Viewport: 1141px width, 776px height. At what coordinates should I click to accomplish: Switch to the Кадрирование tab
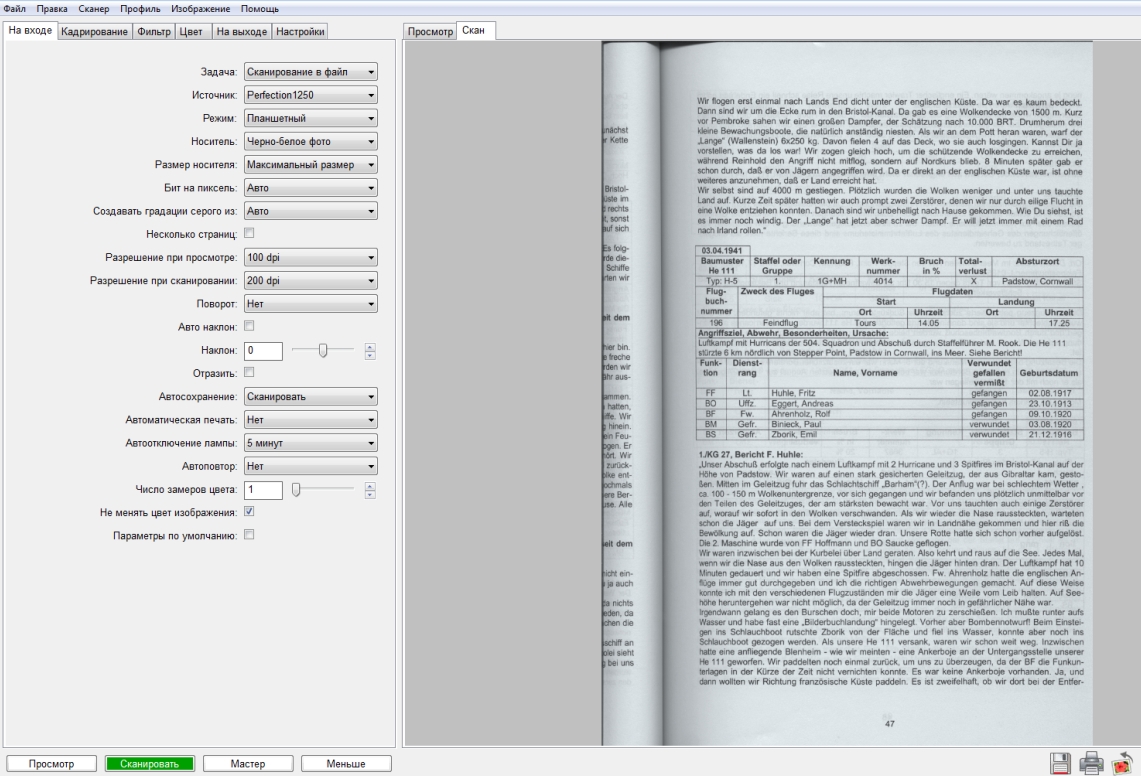click(x=95, y=32)
